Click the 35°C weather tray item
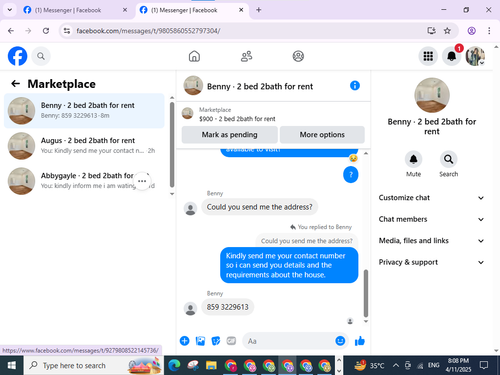500x375 pixels. point(369,365)
